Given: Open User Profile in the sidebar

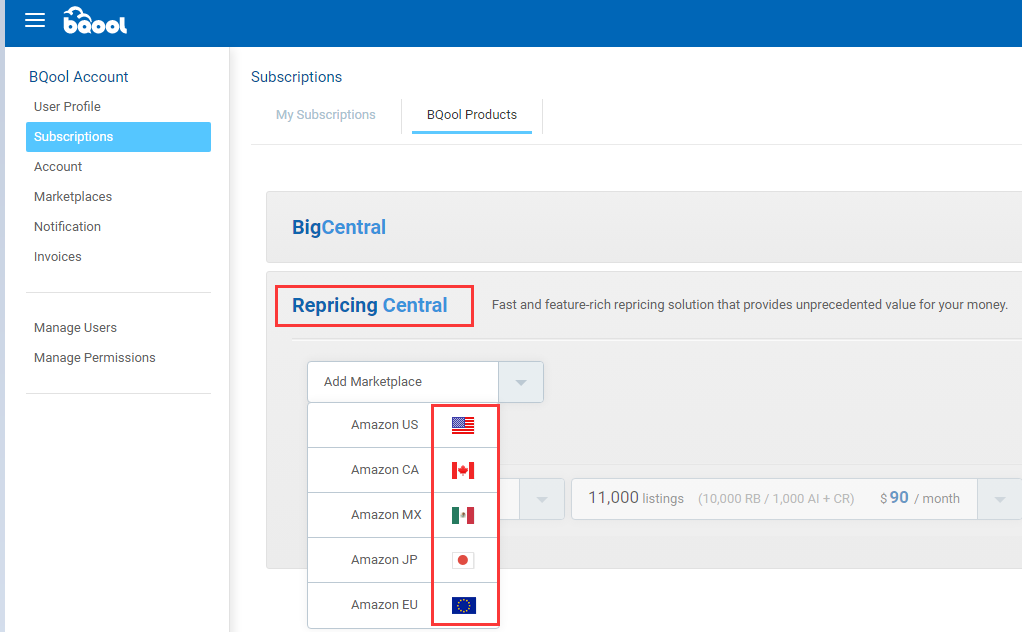Looking at the screenshot, I should click(67, 107).
